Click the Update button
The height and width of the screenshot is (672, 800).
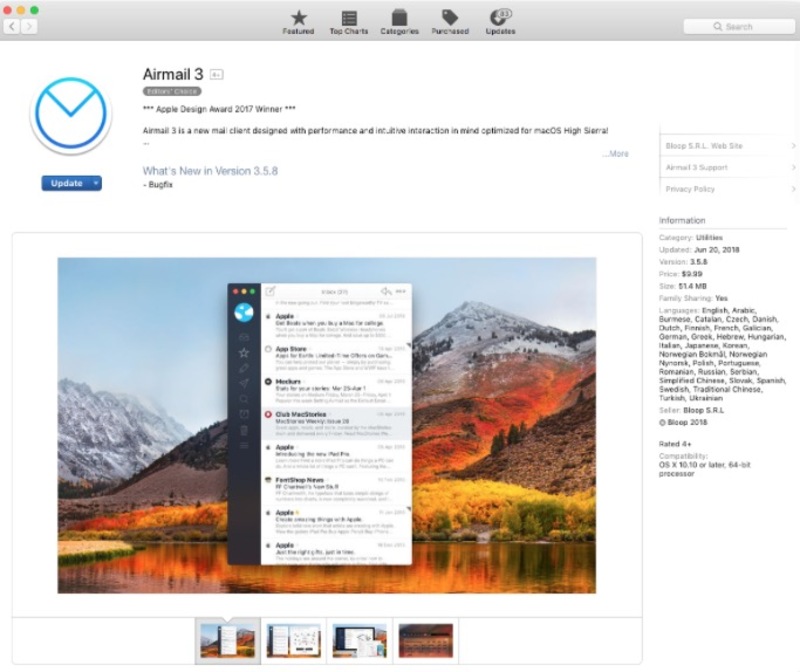(66, 183)
